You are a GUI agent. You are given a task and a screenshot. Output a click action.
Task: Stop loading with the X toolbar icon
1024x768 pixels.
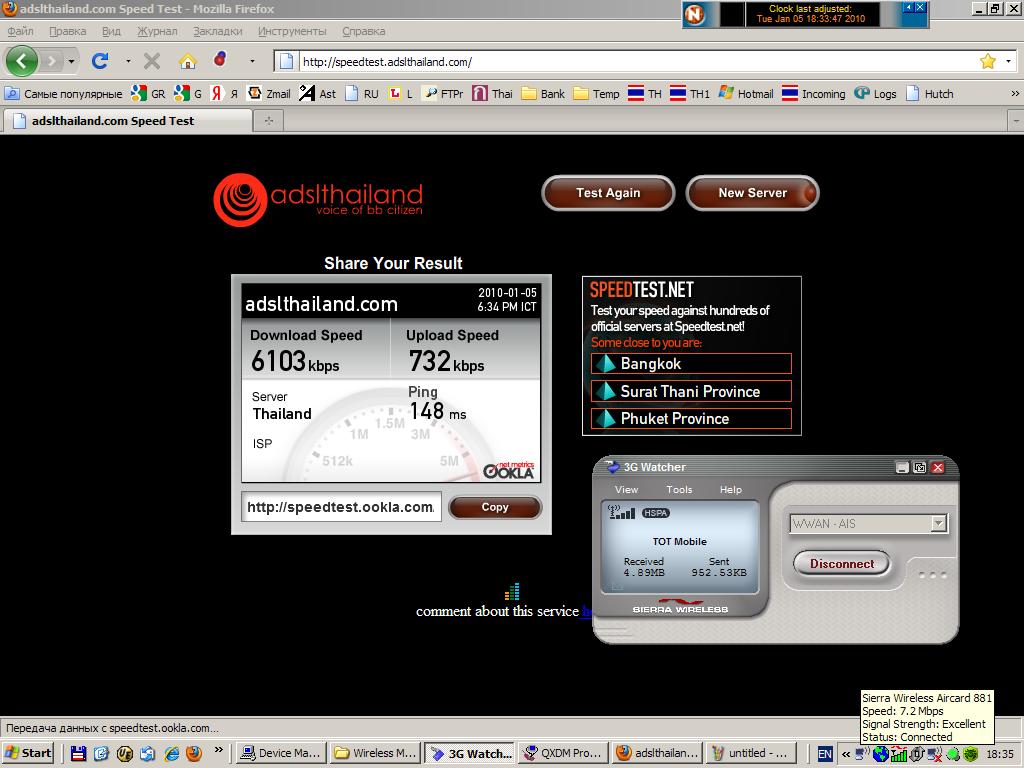152,61
